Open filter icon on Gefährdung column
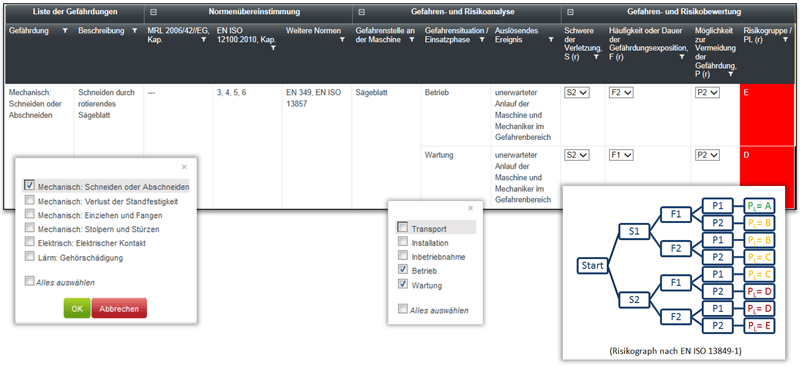 tap(65, 31)
